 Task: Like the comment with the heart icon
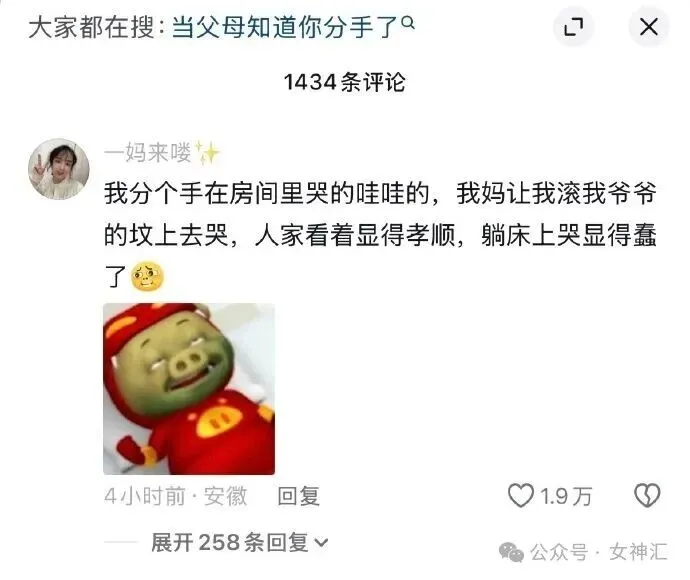521,496
